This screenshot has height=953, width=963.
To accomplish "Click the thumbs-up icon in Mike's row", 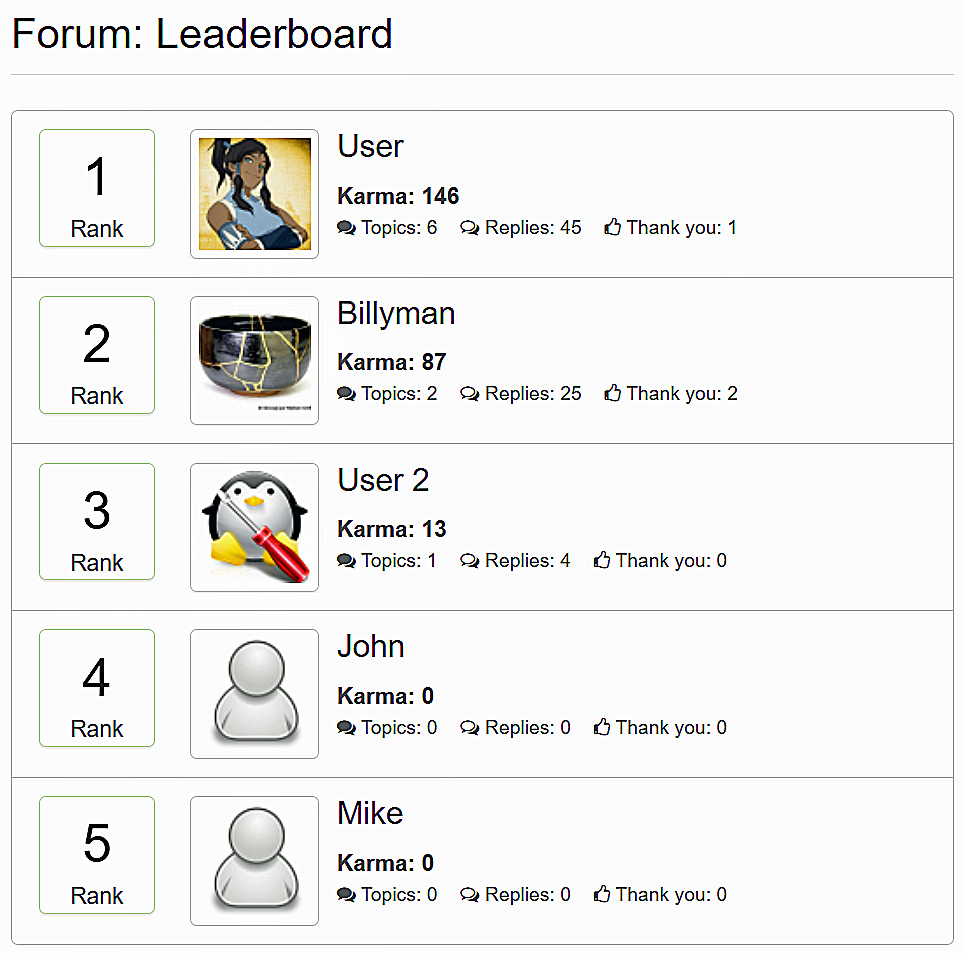I will [x=602, y=894].
